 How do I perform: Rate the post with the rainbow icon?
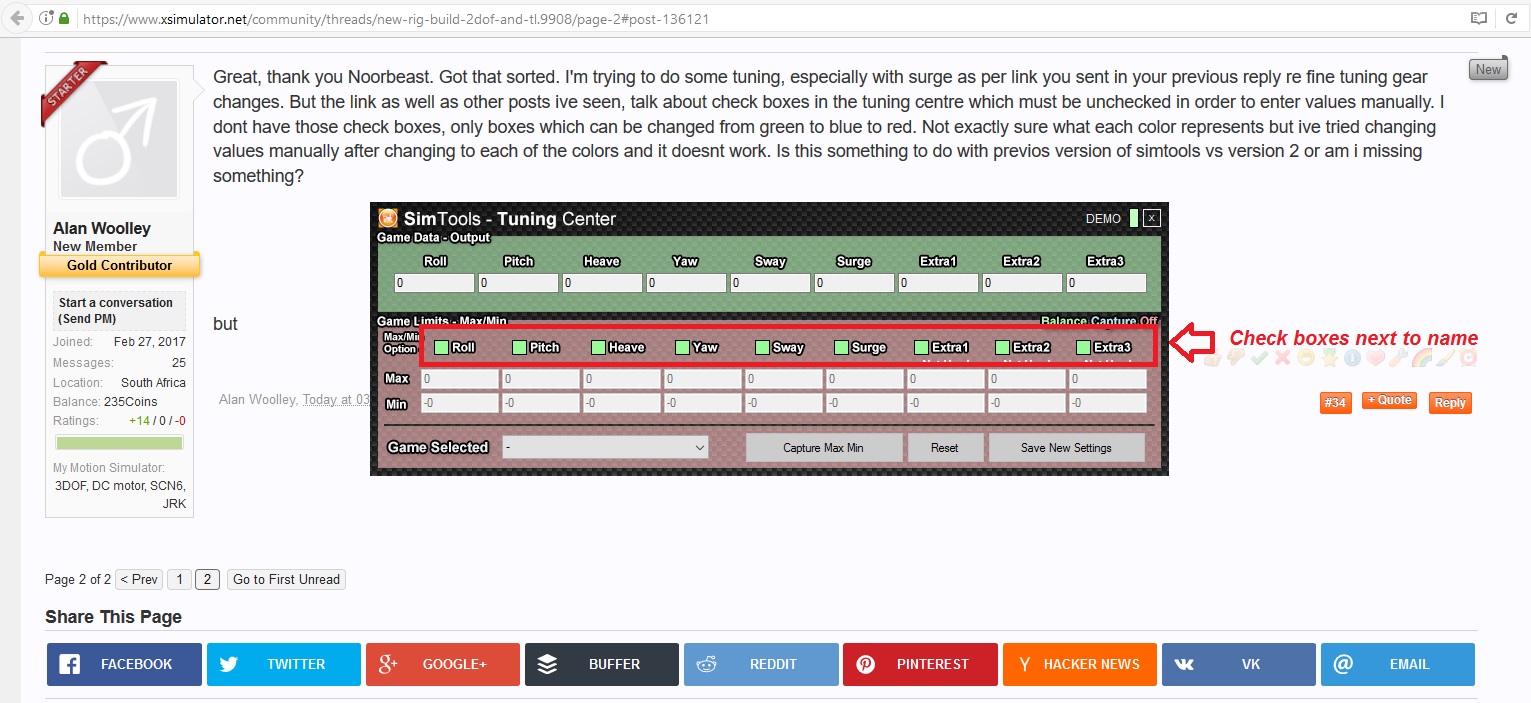coord(1421,357)
